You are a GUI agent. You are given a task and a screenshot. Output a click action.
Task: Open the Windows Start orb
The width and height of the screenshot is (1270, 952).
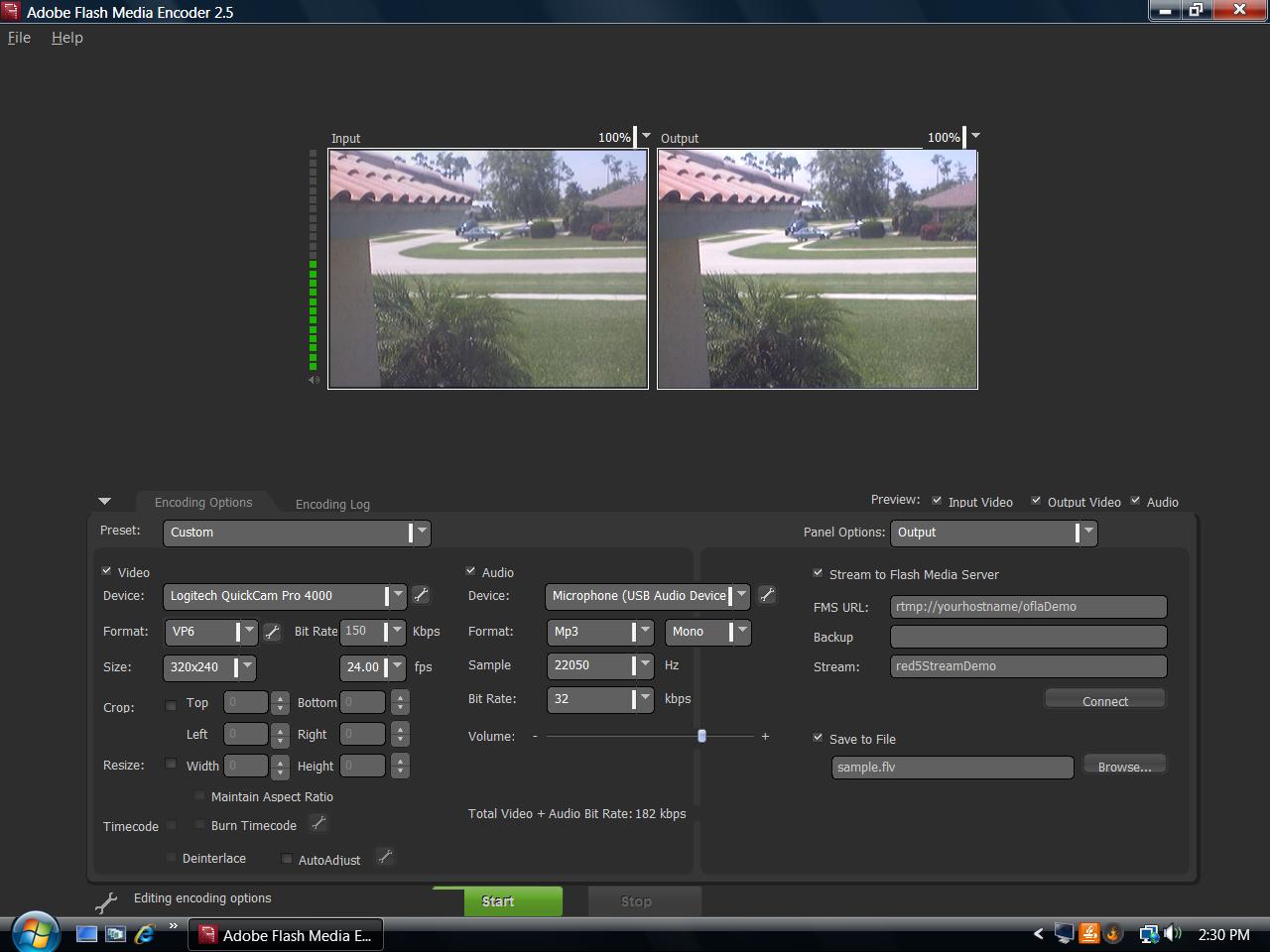34,932
